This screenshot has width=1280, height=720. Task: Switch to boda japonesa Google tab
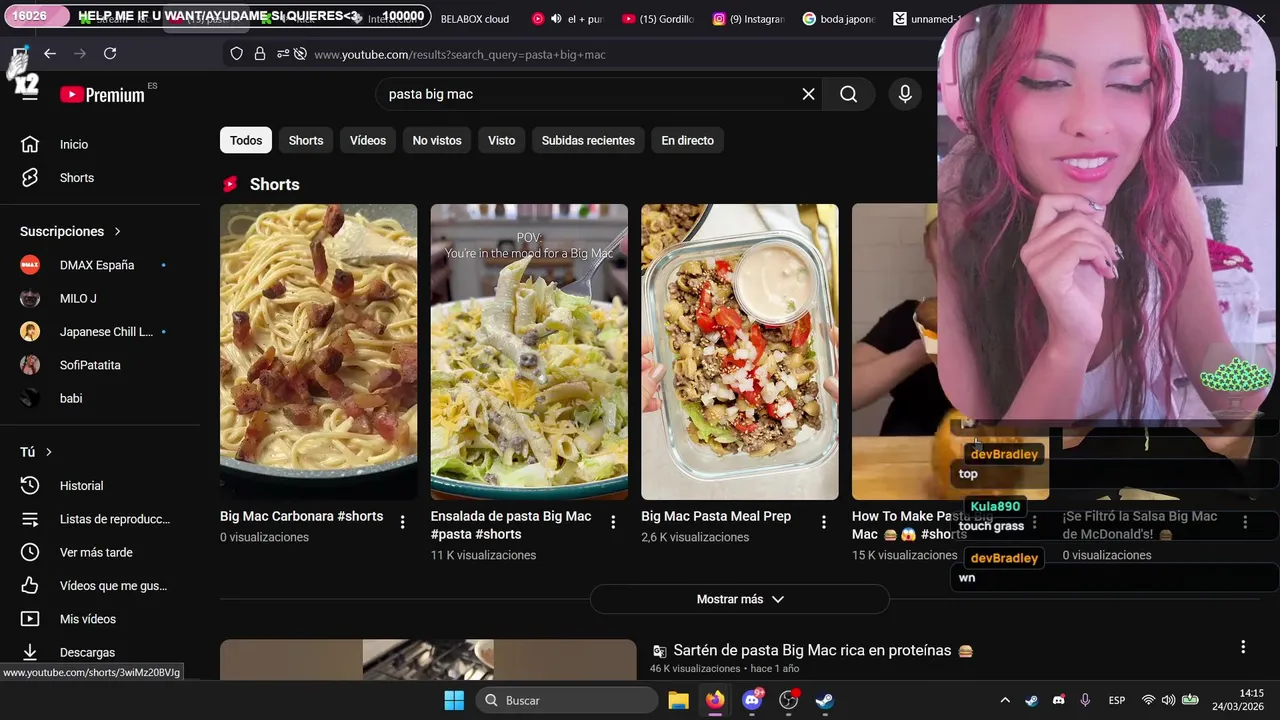click(x=838, y=19)
